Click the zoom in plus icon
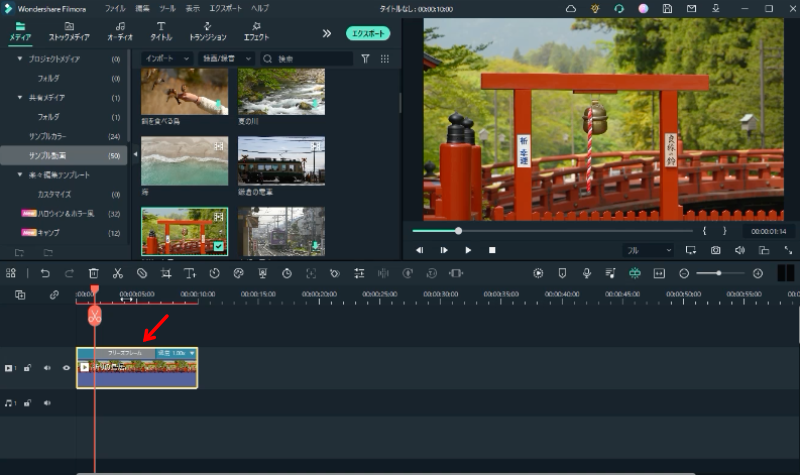Image resolution: width=800 pixels, height=475 pixels. click(x=758, y=273)
